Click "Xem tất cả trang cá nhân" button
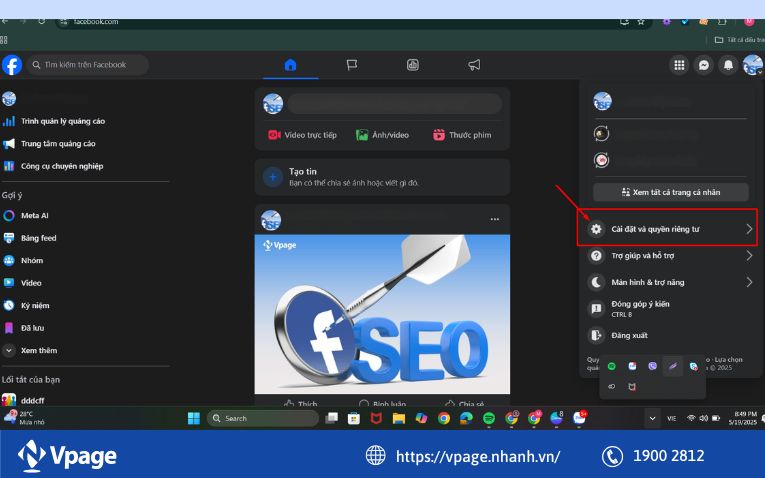 coord(671,192)
